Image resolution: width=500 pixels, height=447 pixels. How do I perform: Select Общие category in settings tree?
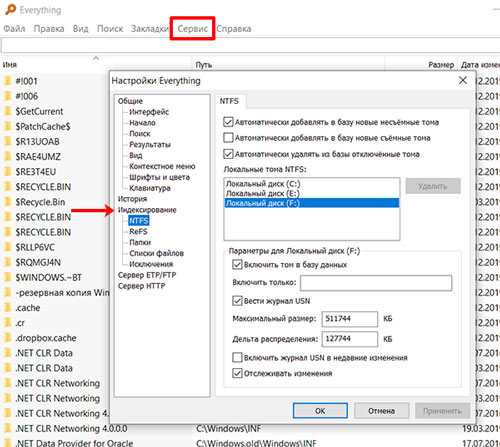pos(130,101)
